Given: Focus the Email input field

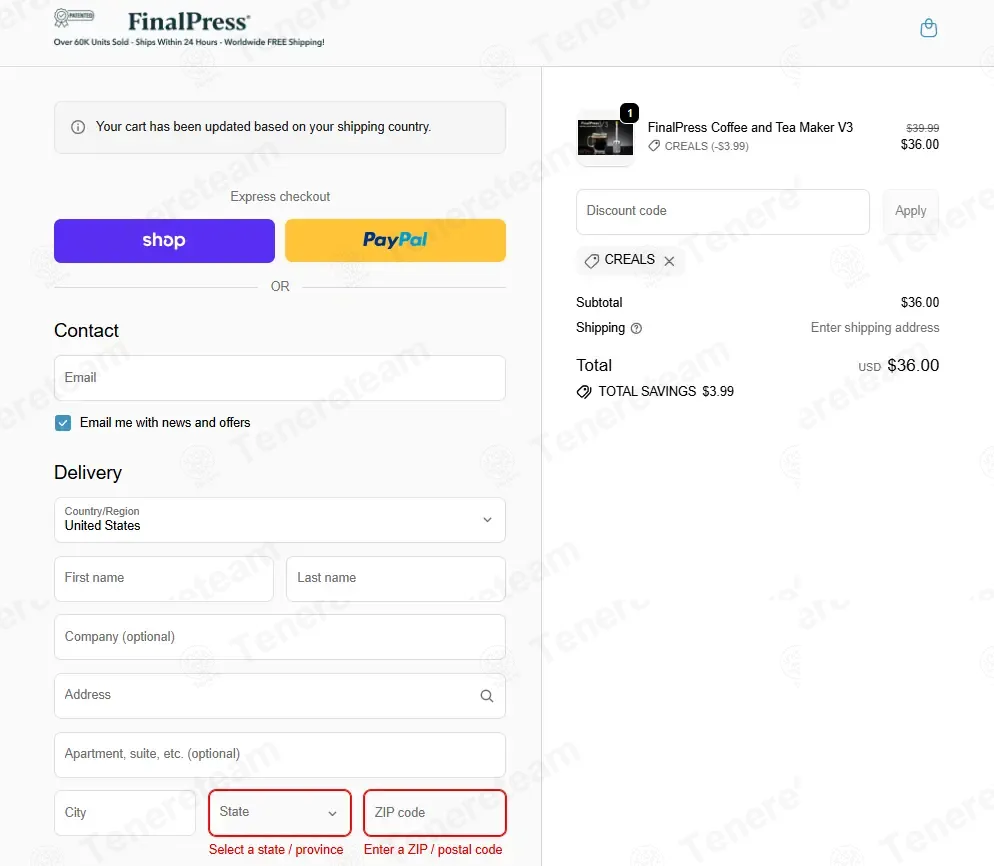Looking at the screenshot, I should [280, 378].
